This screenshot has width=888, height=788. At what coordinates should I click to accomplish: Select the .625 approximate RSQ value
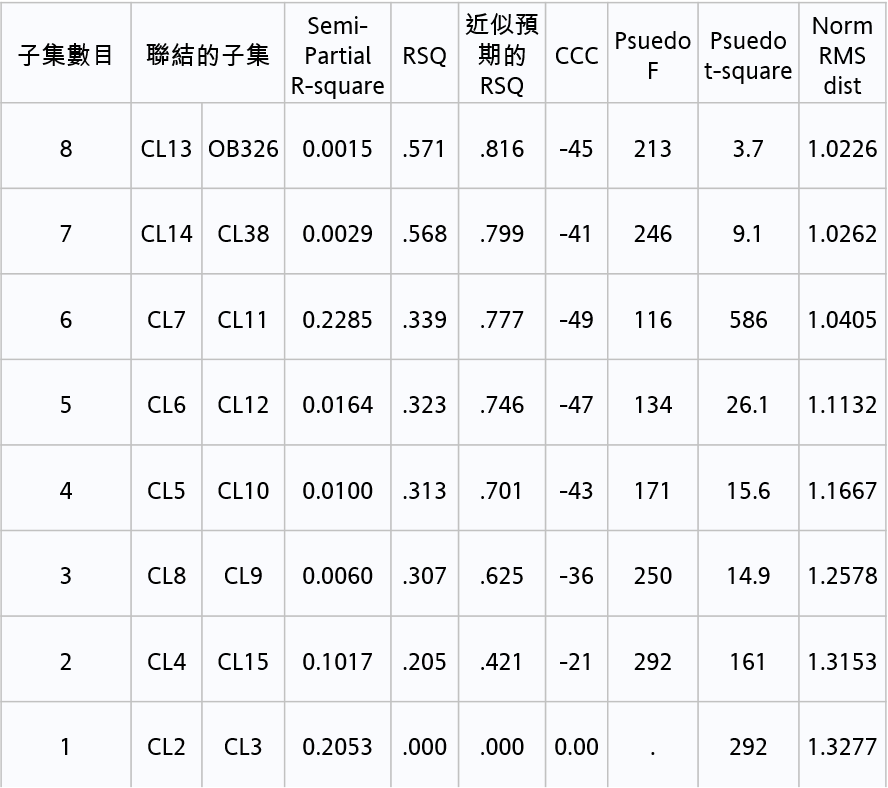point(502,576)
